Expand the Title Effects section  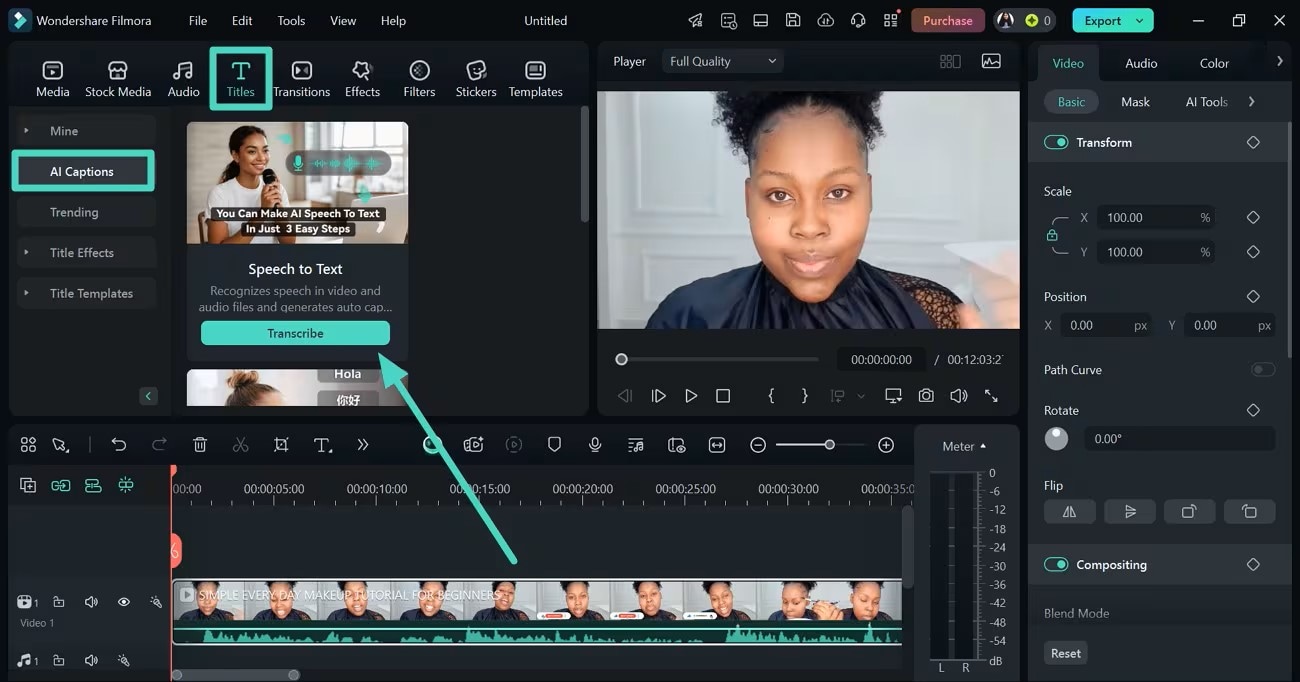coord(80,252)
